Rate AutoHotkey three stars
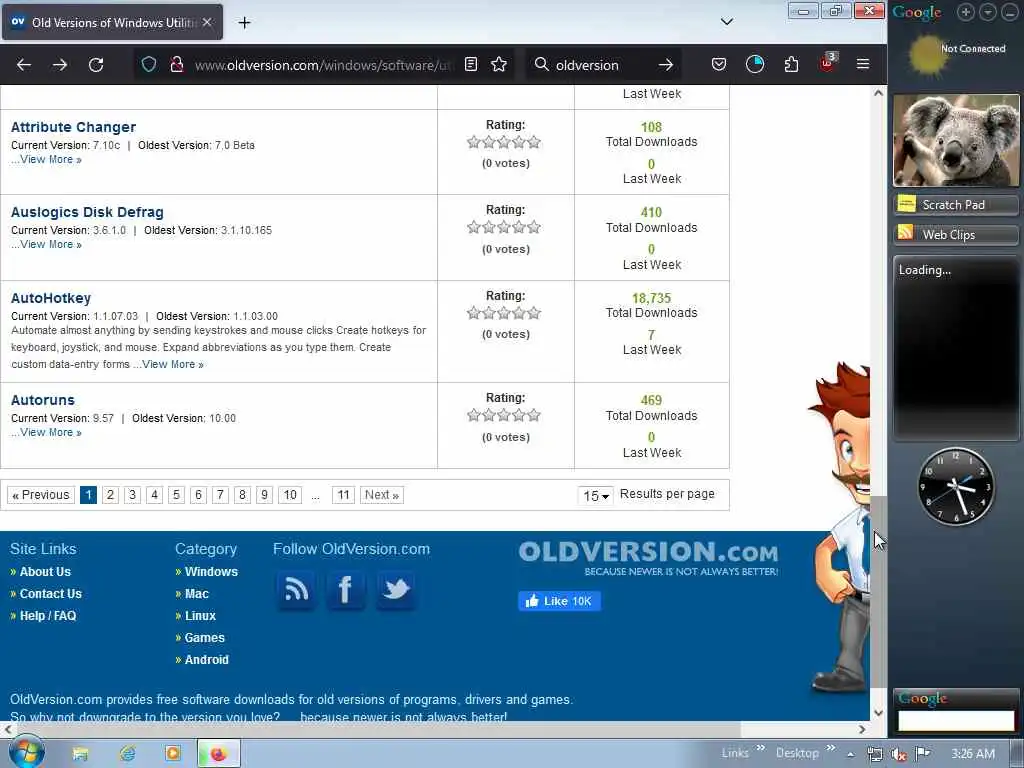 click(504, 313)
